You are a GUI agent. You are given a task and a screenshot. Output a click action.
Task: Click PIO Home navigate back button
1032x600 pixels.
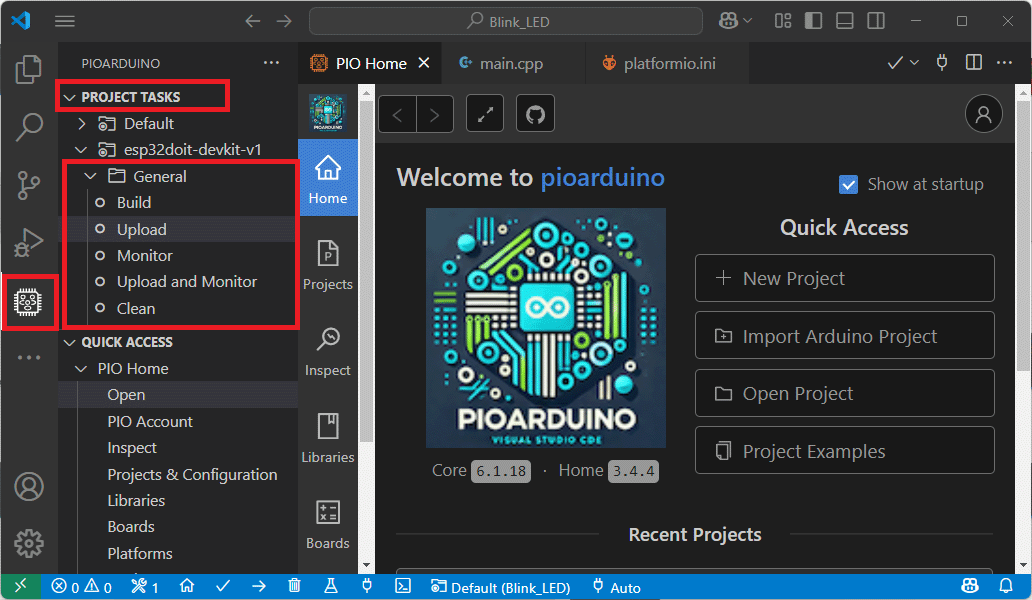398,114
